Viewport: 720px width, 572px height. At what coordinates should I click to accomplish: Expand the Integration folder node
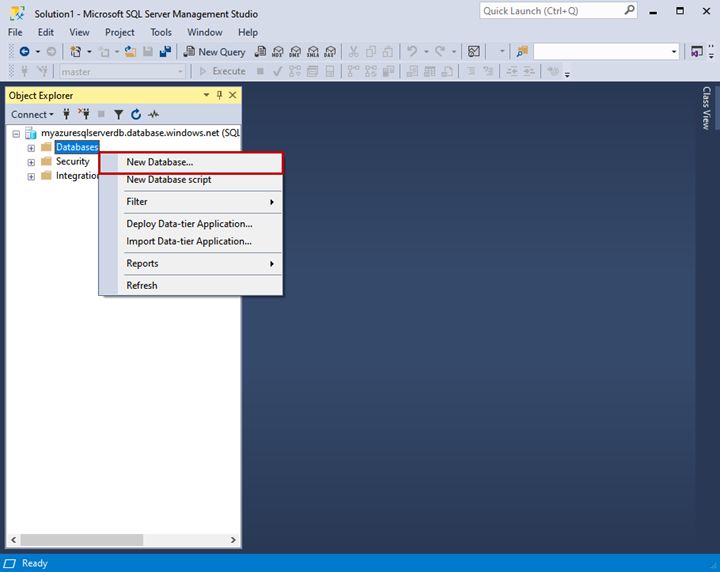(31, 176)
